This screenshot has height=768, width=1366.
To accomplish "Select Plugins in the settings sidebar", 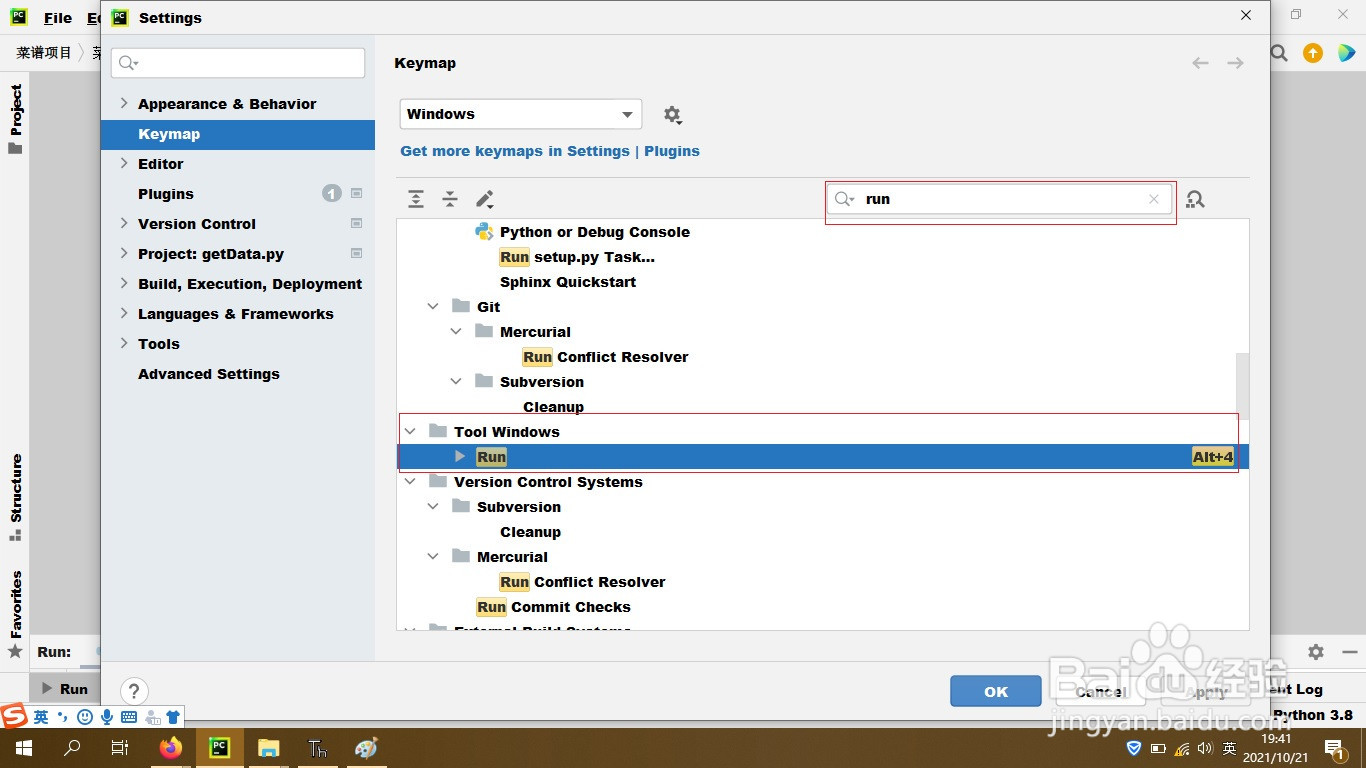I will [x=166, y=194].
